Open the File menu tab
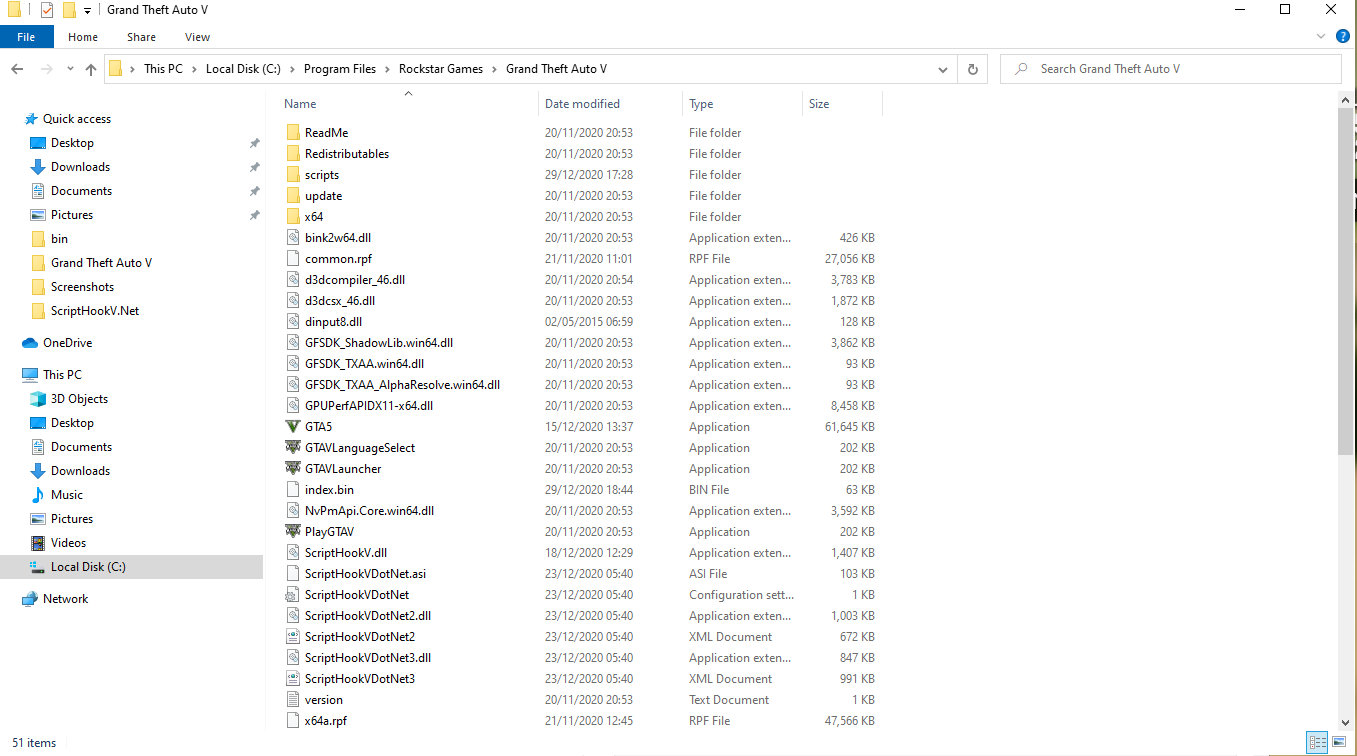Screen dimensions: 1357x756 [27, 37]
